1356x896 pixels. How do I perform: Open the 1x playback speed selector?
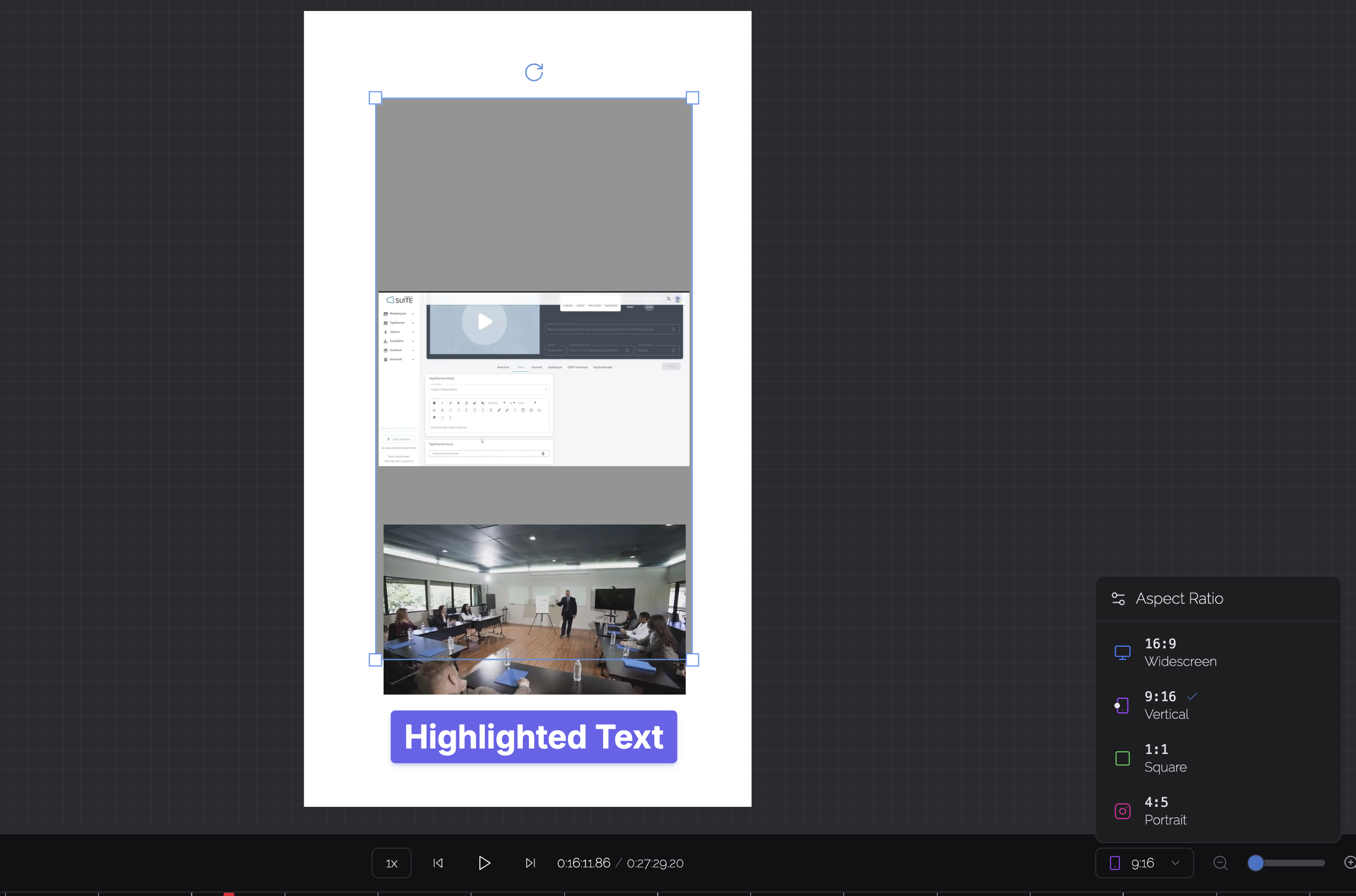391,863
